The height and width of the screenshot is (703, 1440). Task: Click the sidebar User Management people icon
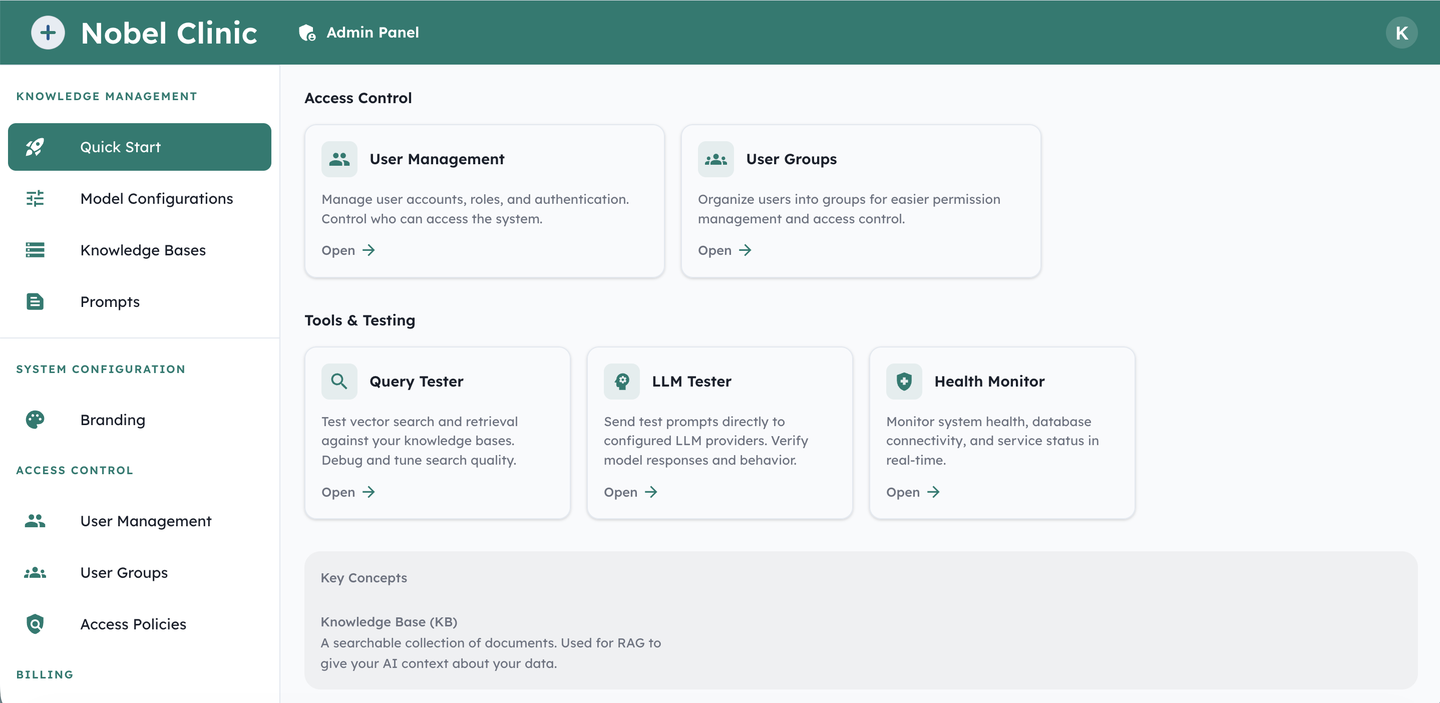coord(35,521)
